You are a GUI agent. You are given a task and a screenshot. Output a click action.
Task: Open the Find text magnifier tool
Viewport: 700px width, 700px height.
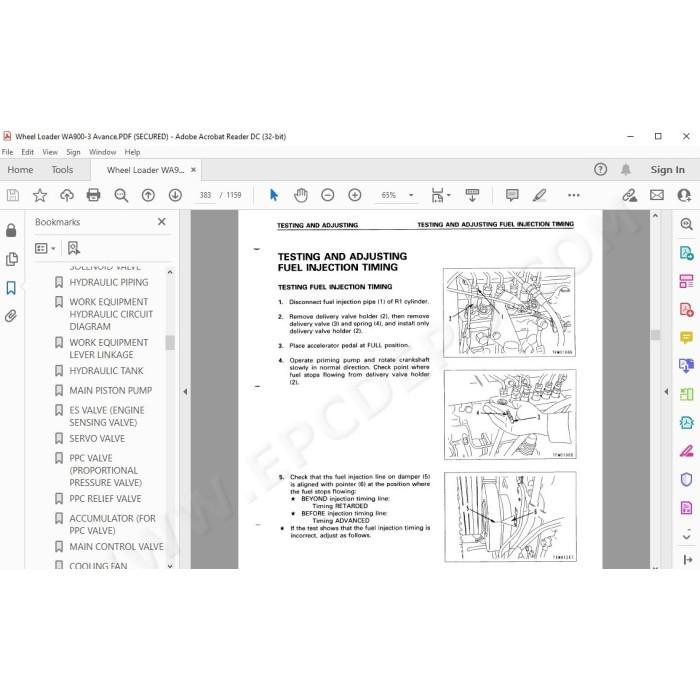click(x=121, y=195)
